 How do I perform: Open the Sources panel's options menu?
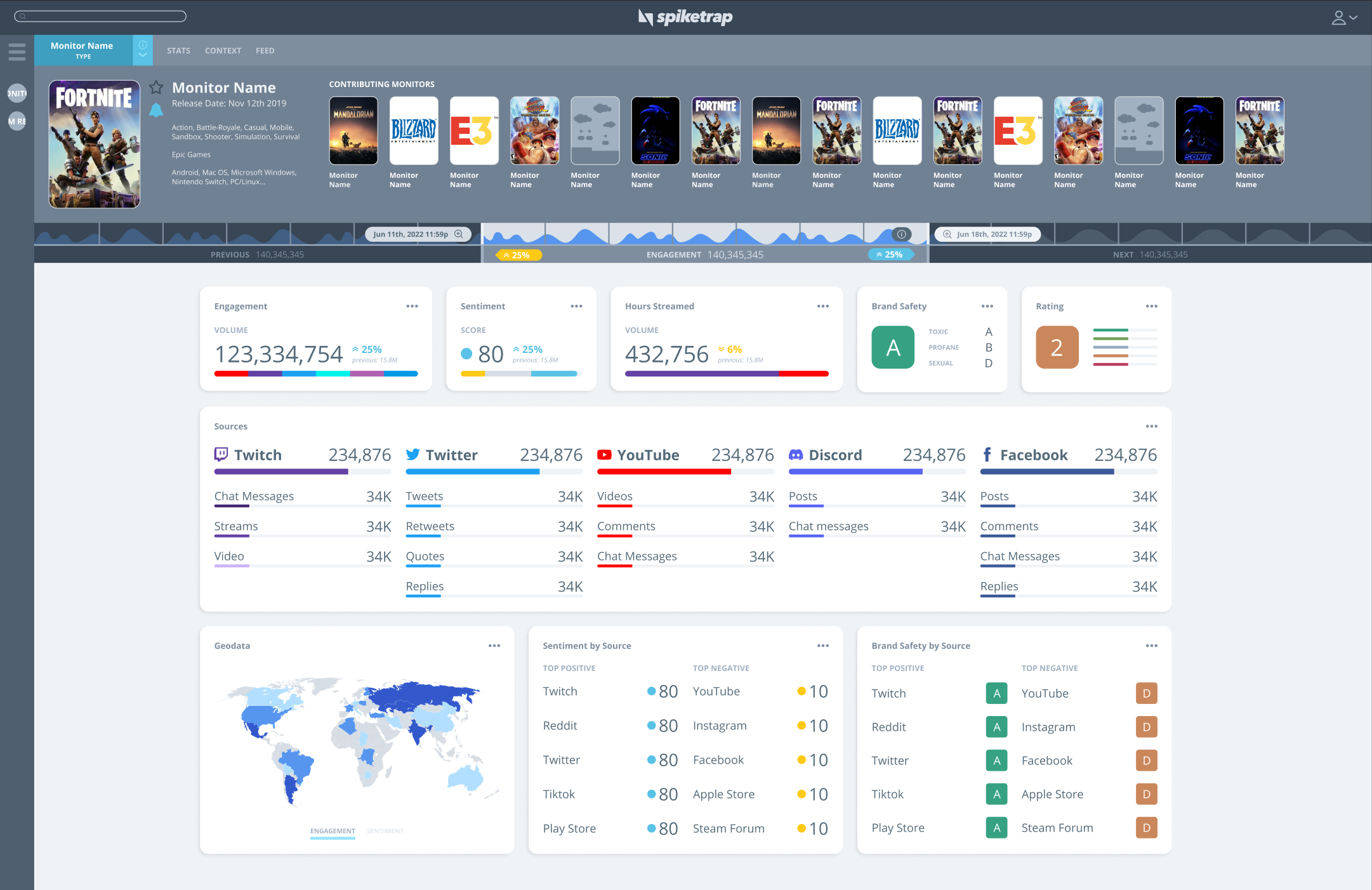click(1151, 427)
